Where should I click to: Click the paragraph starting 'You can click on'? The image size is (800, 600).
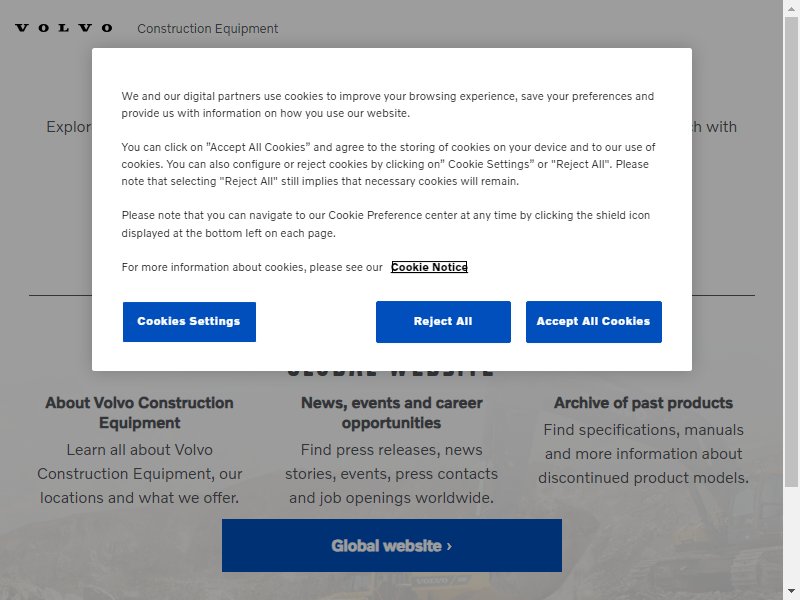tap(388, 164)
